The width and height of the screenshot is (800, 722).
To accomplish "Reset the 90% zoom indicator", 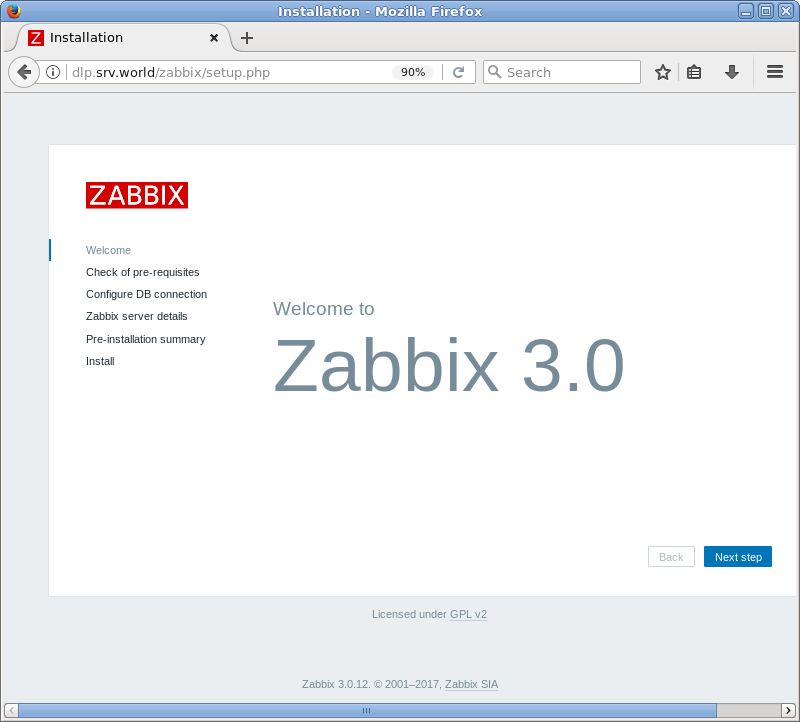I will [x=413, y=72].
